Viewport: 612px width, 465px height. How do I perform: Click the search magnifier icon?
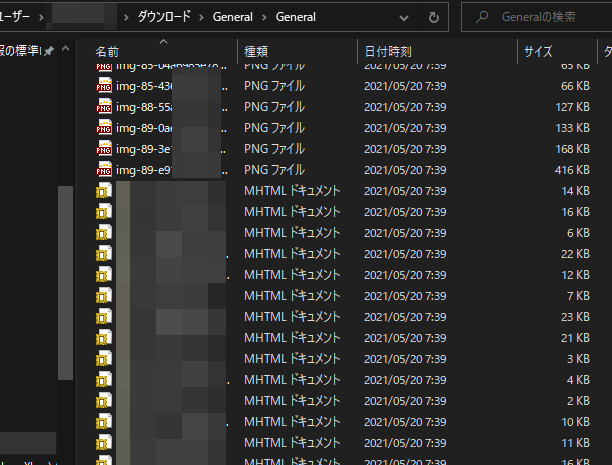pyautogui.click(x=482, y=17)
